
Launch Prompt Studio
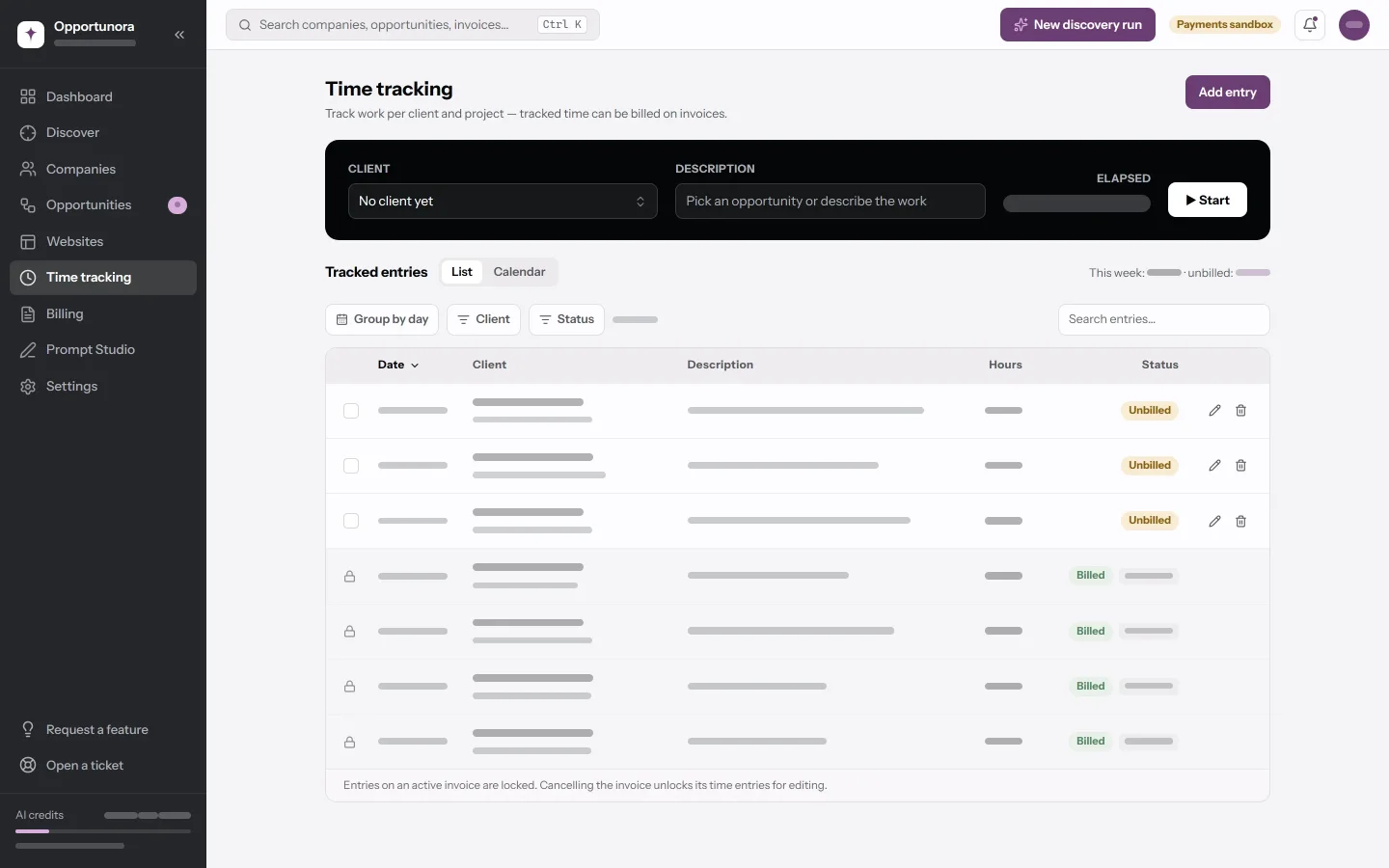coord(103,350)
